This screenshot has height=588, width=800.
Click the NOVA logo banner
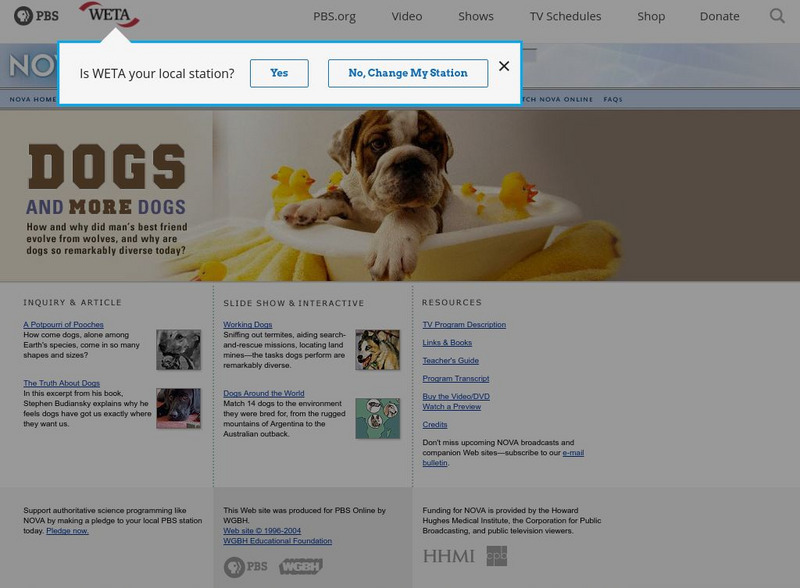pyautogui.click(x=33, y=66)
